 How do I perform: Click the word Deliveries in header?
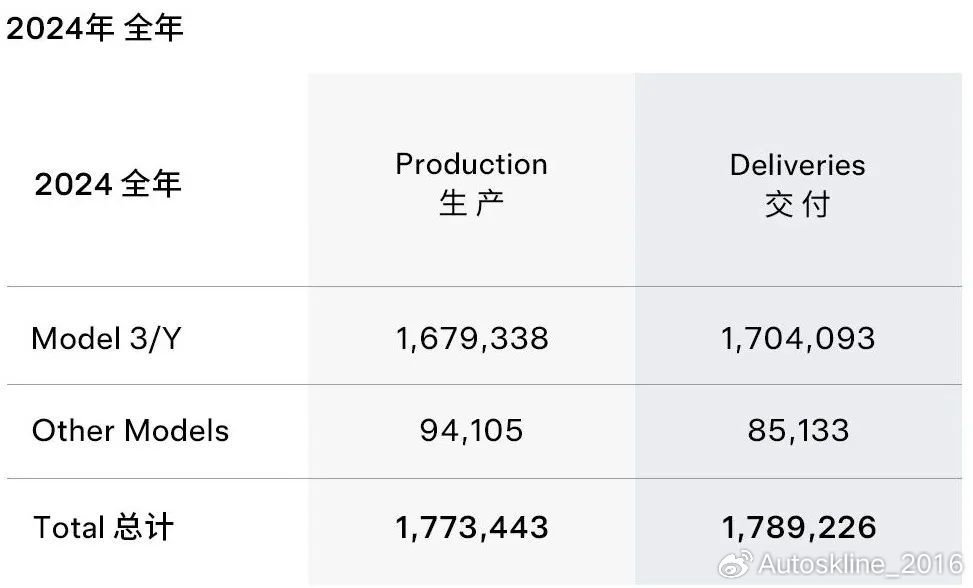click(x=797, y=165)
